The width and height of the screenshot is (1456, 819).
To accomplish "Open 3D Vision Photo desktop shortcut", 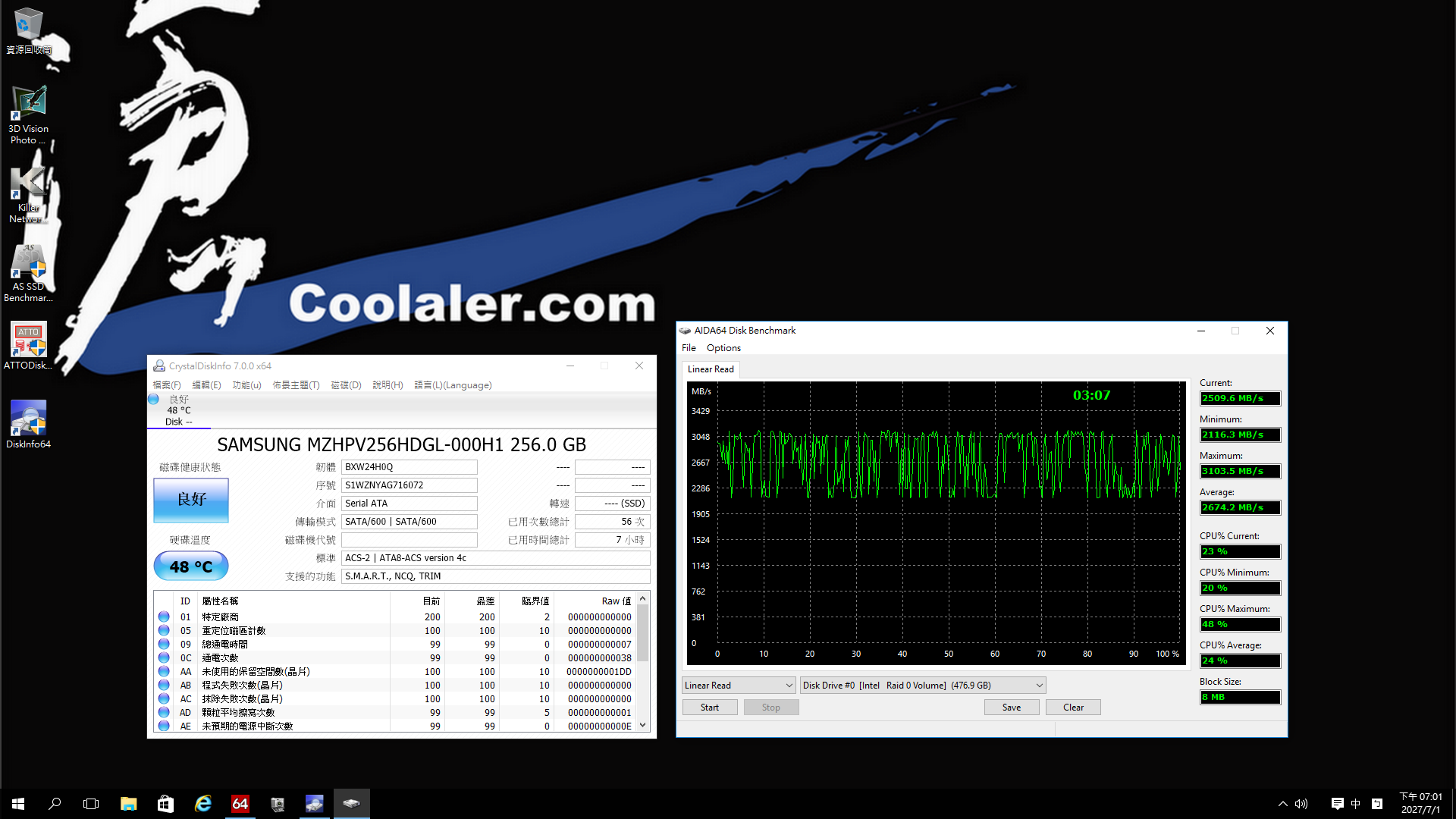I will click(x=28, y=115).
